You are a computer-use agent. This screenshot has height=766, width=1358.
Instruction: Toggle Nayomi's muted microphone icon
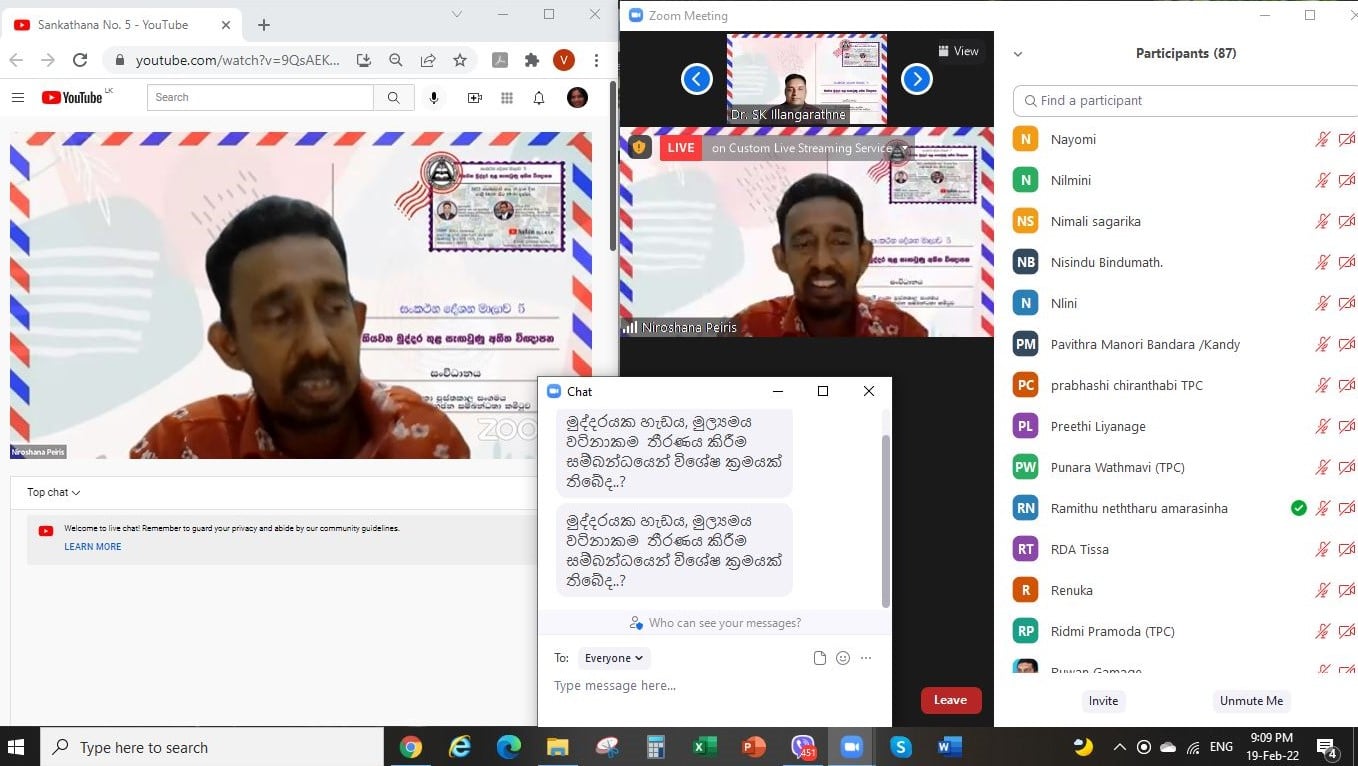click(1322, 139)
